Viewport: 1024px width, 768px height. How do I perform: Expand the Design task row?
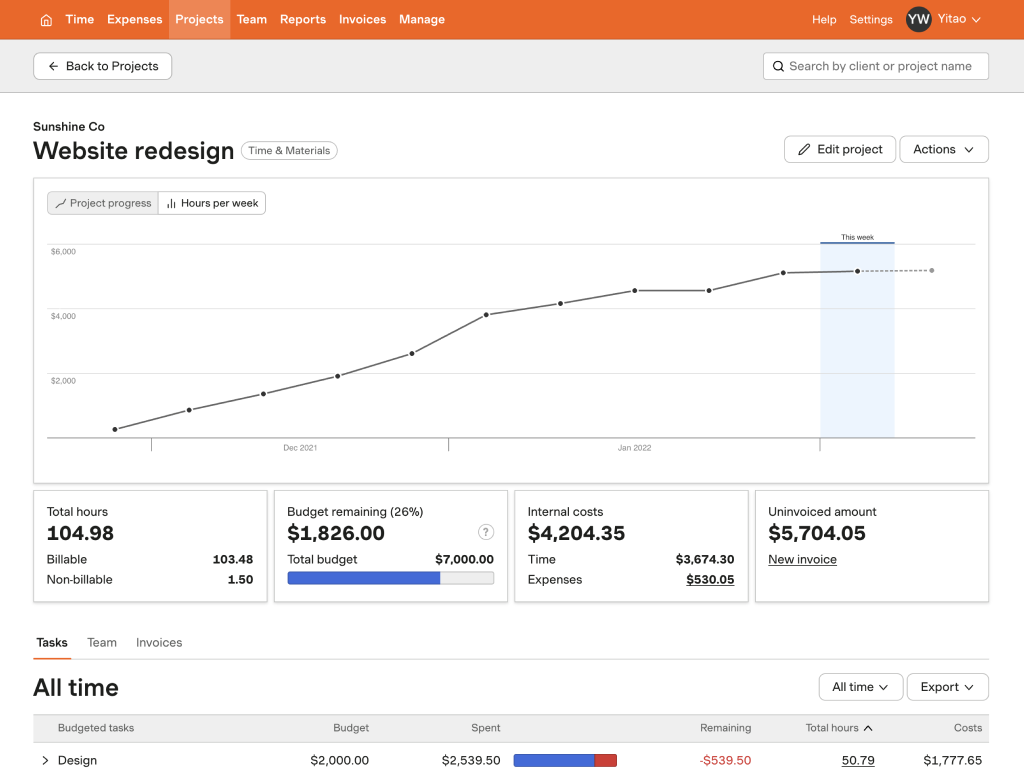(x=45, y=761)
